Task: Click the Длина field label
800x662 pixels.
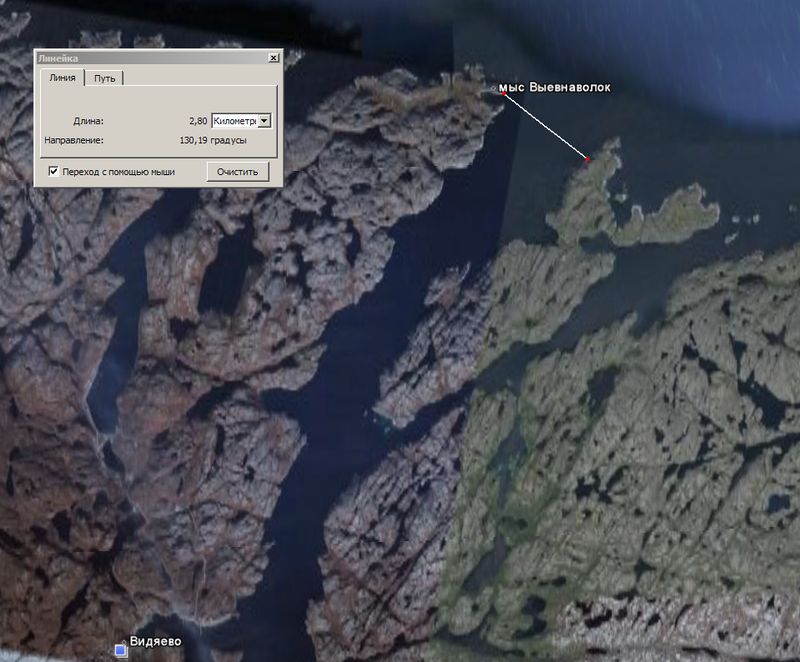Action: (x=88, y=121)
